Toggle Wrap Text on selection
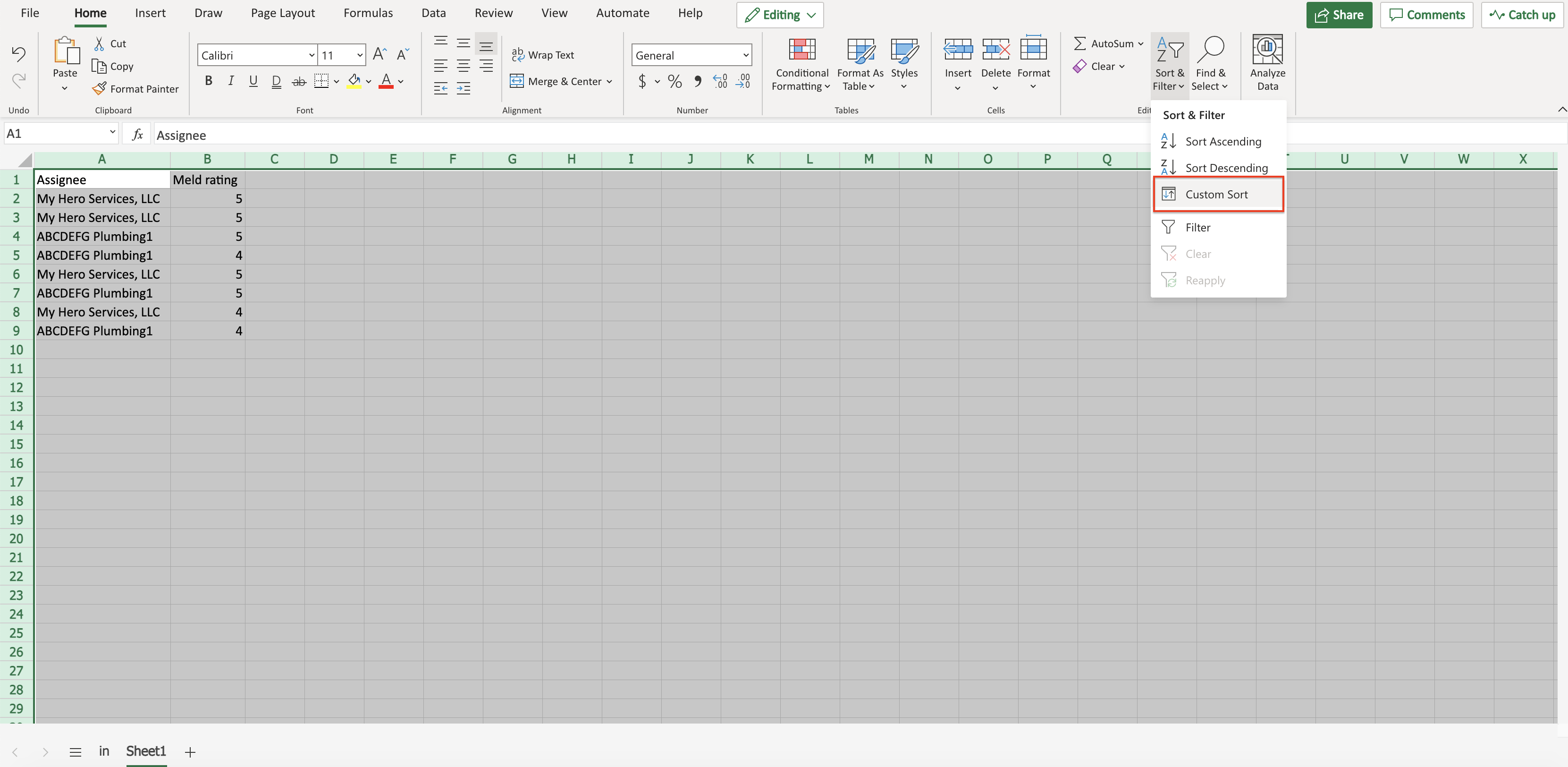1568x767 pixels. [543, 55]
